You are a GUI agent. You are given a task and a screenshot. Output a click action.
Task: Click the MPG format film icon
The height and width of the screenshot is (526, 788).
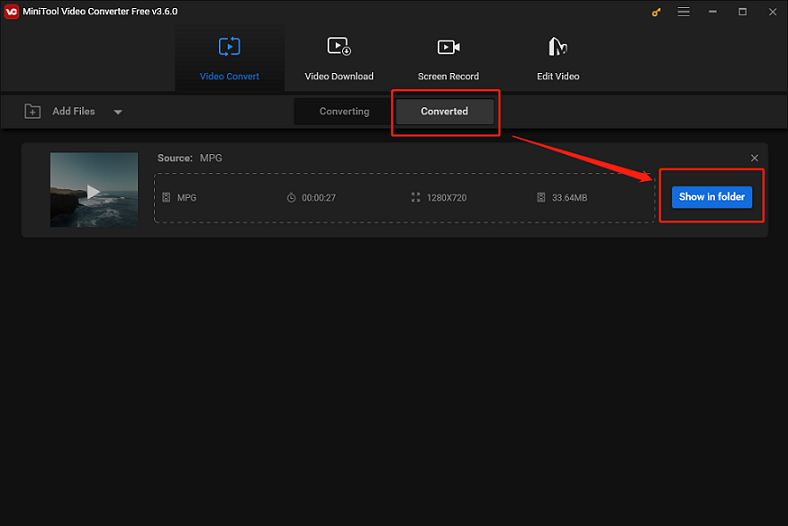(166, 197)
